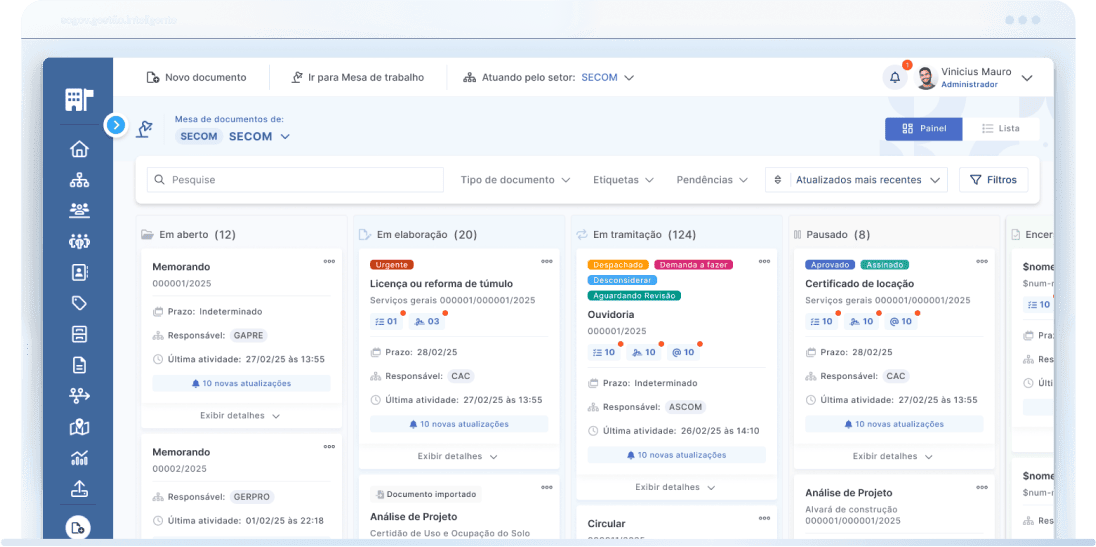Click 10 novas atualizações on the Ouvidoria card
The height and width of the screenshot is (547, 1096).
click(x=676, y=455)
